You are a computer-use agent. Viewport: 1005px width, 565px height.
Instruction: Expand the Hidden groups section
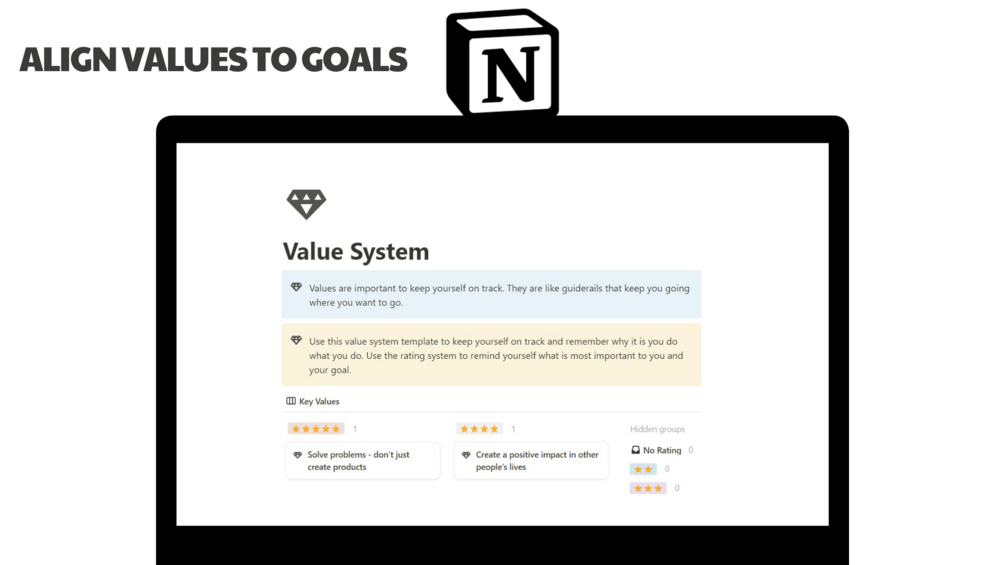click(657, 429)
